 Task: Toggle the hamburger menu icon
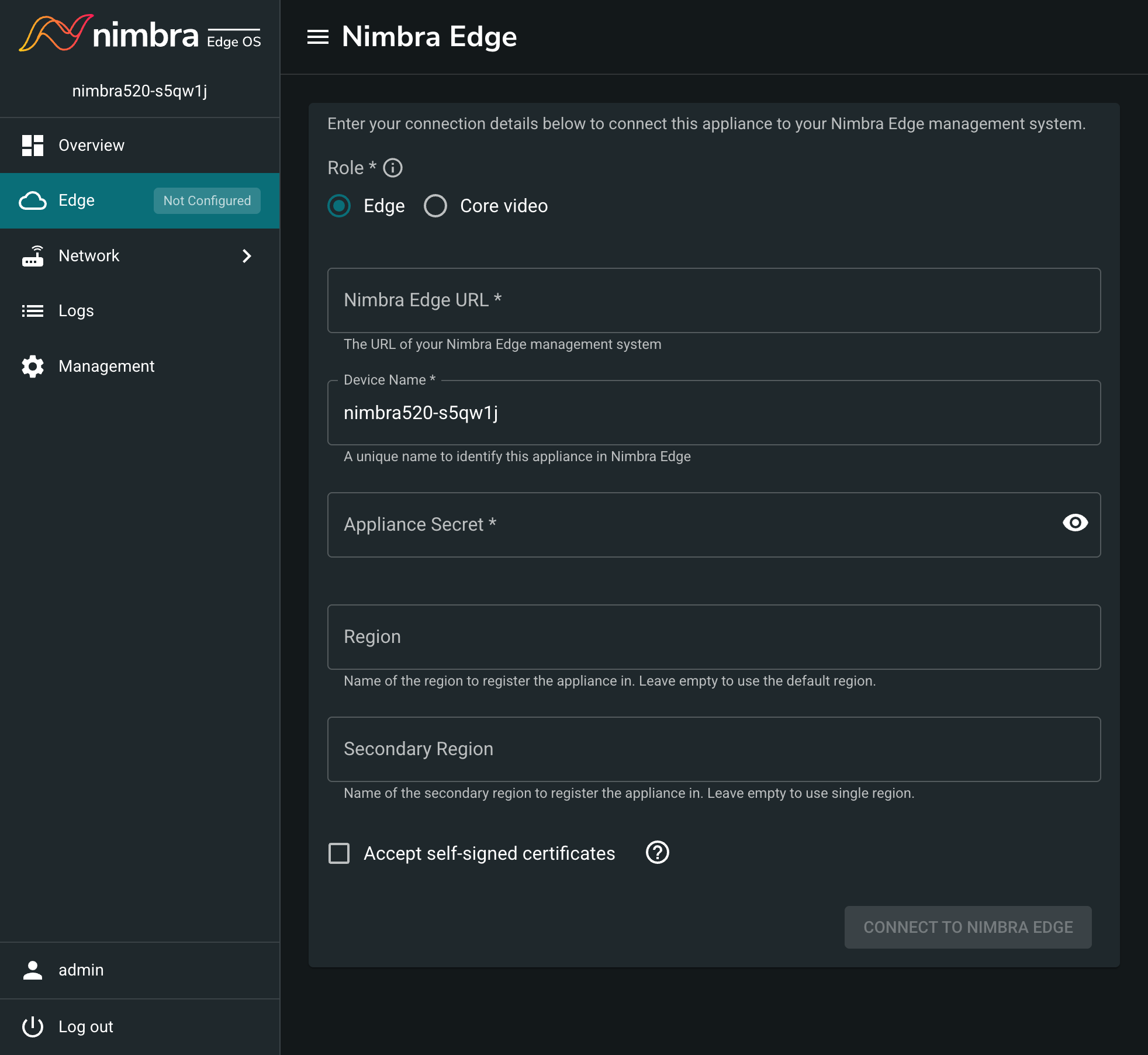(x=318, y=37)
